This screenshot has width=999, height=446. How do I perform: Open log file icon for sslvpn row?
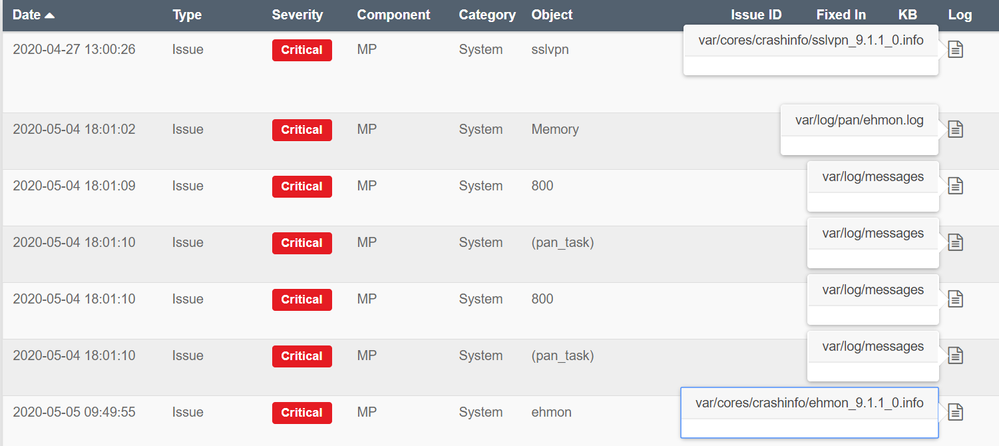coord(955,51)
